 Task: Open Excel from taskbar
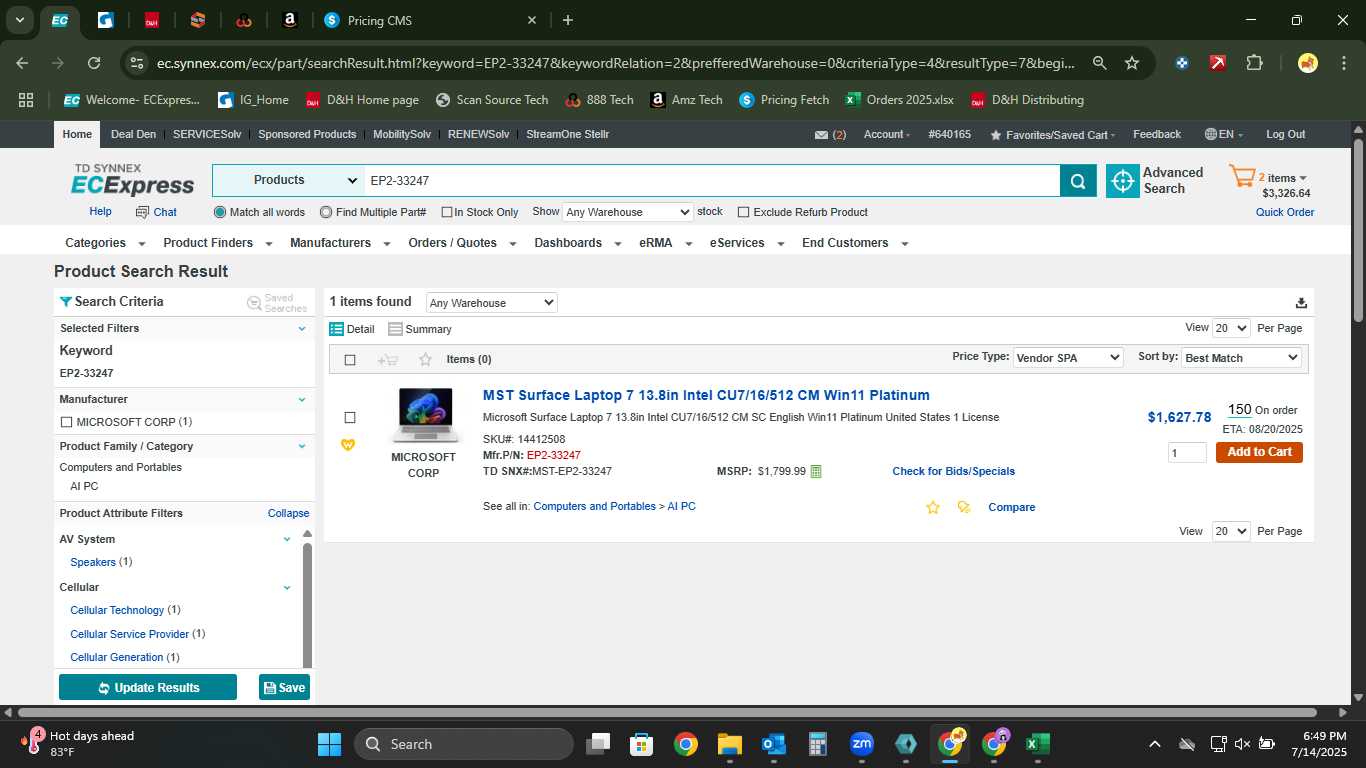pos(1037,744)
